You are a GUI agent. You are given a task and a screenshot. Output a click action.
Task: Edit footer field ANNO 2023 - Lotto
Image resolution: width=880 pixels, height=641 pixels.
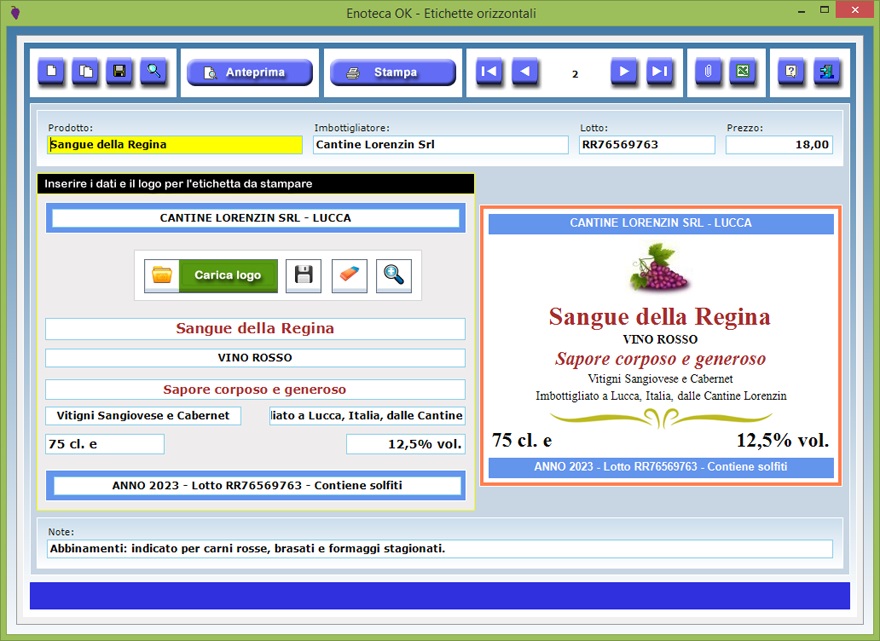(257, 485)
